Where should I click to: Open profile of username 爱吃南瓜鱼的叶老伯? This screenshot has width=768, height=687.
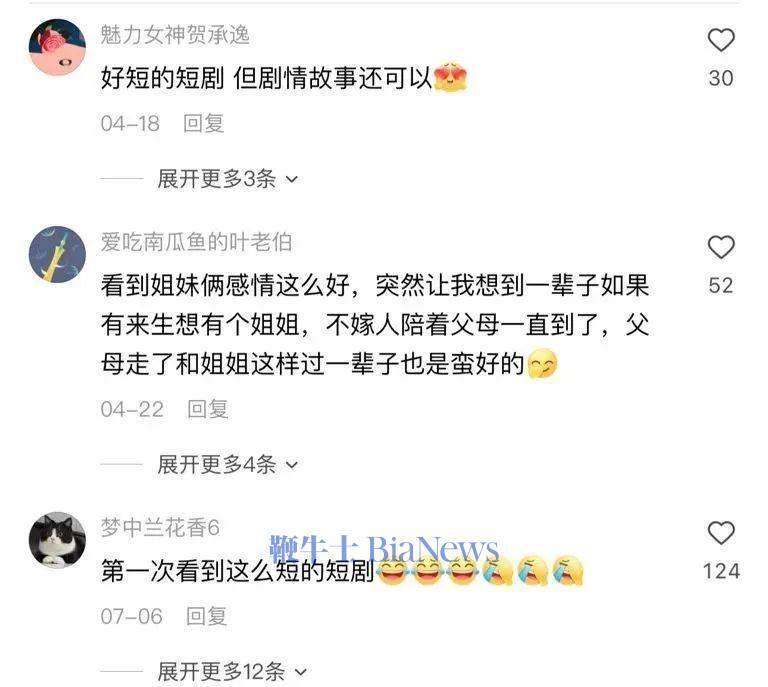click(x=196, y=242)
